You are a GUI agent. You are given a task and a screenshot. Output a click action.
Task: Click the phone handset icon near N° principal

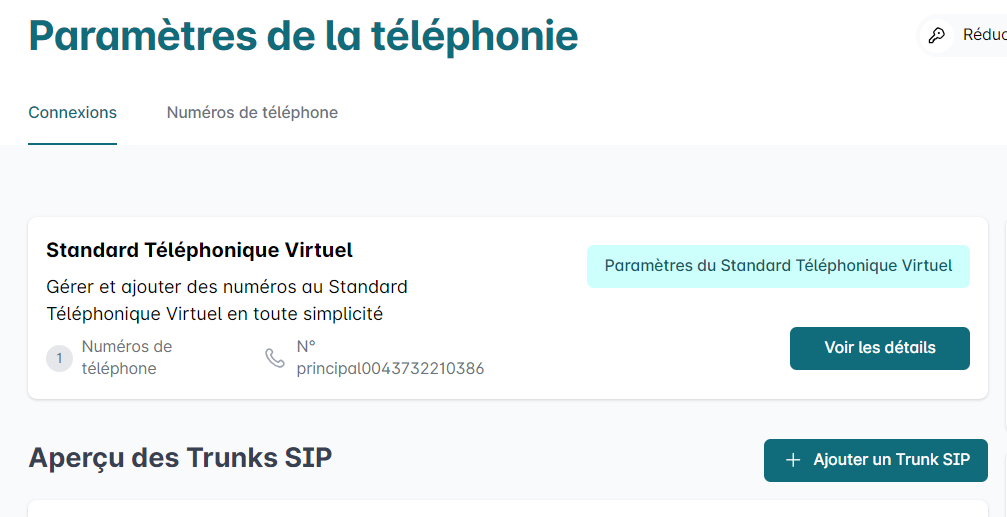275,358
